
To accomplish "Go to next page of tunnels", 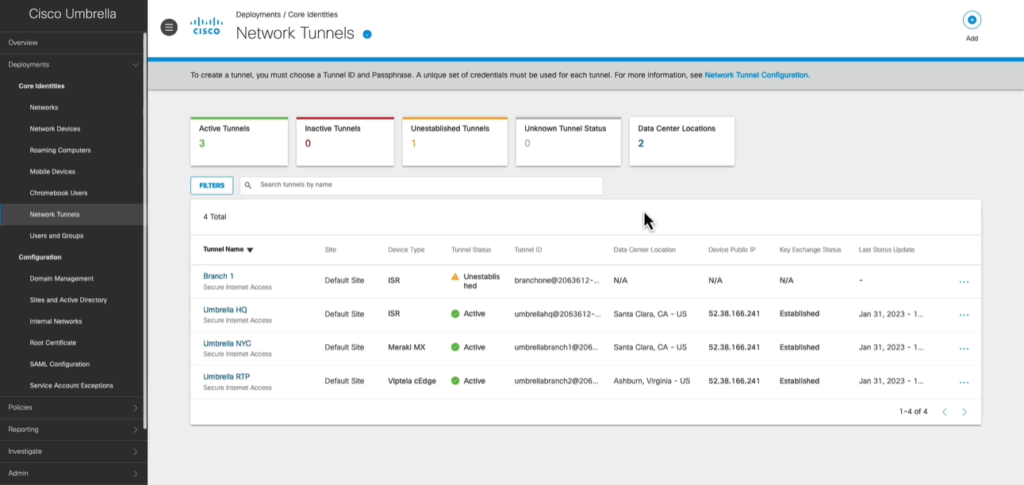I will point(965,412).
